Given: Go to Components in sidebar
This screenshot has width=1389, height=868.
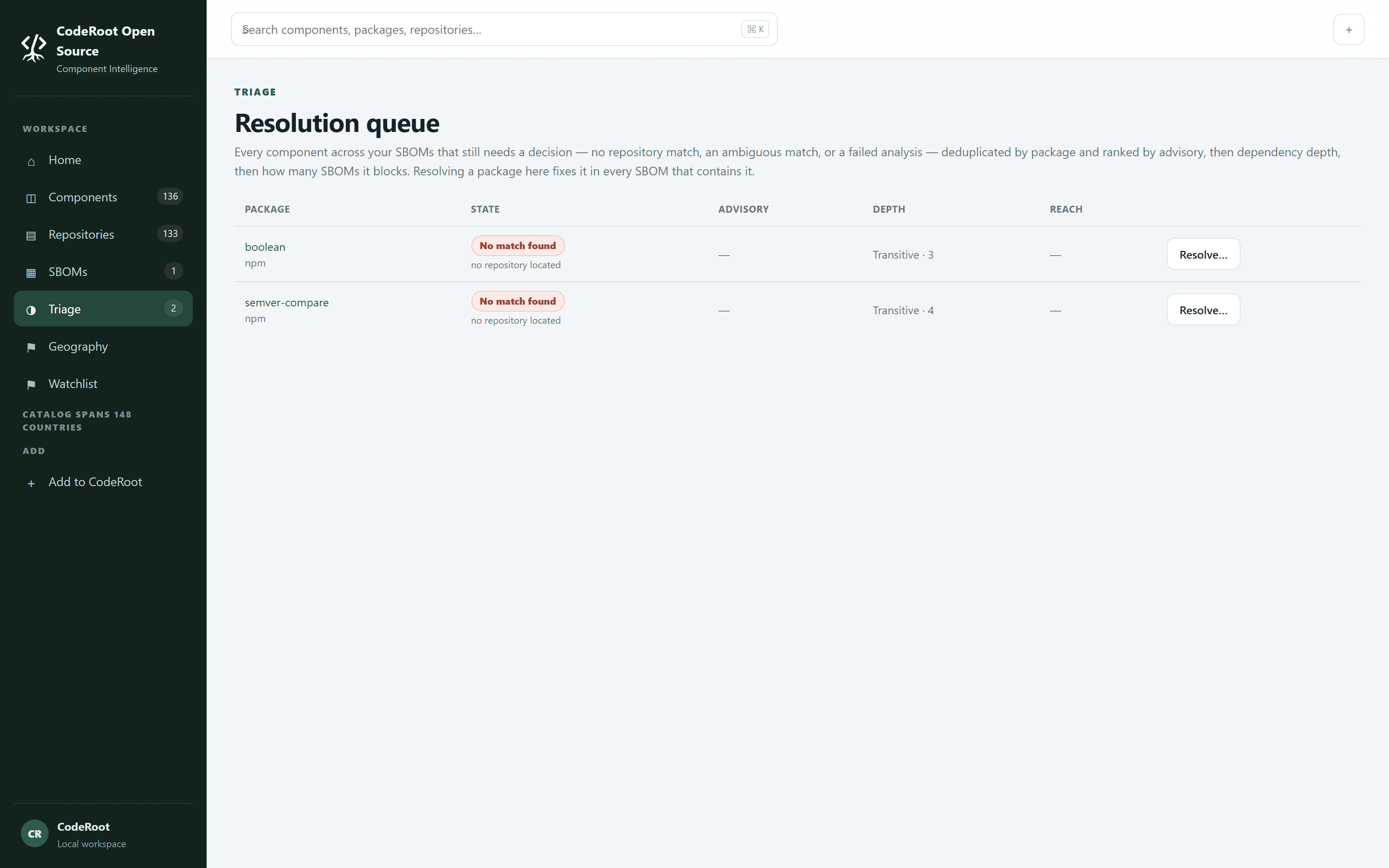Looking at the screenshot, I should [x=103, y=197].
